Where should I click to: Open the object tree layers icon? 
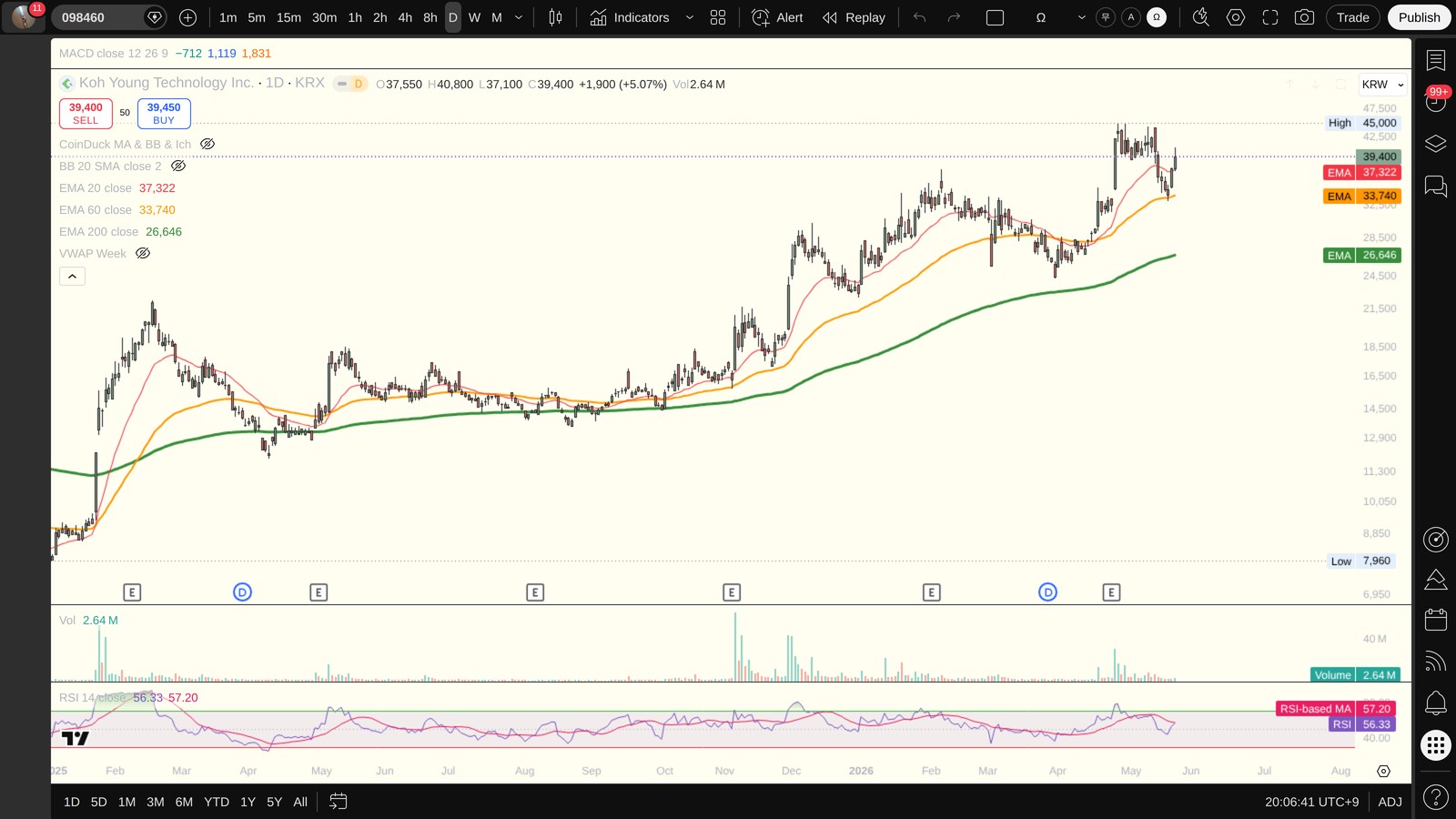[1436, 144]
